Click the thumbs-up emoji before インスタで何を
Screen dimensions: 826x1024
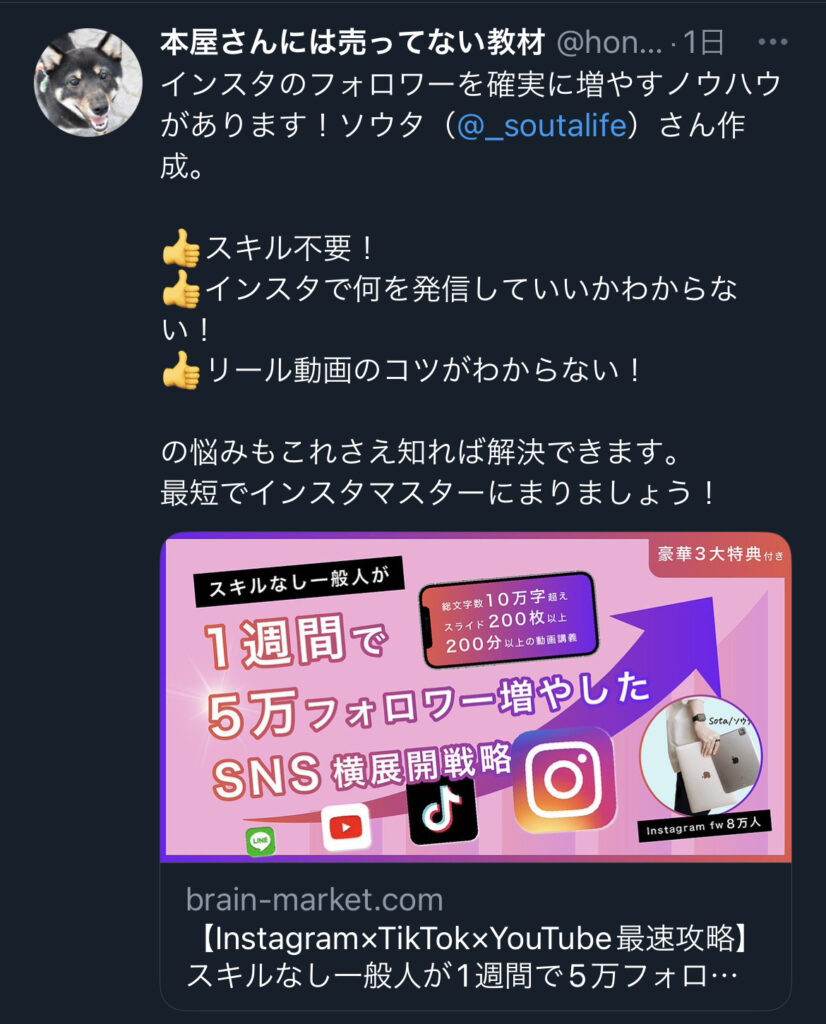coord(181,289)
